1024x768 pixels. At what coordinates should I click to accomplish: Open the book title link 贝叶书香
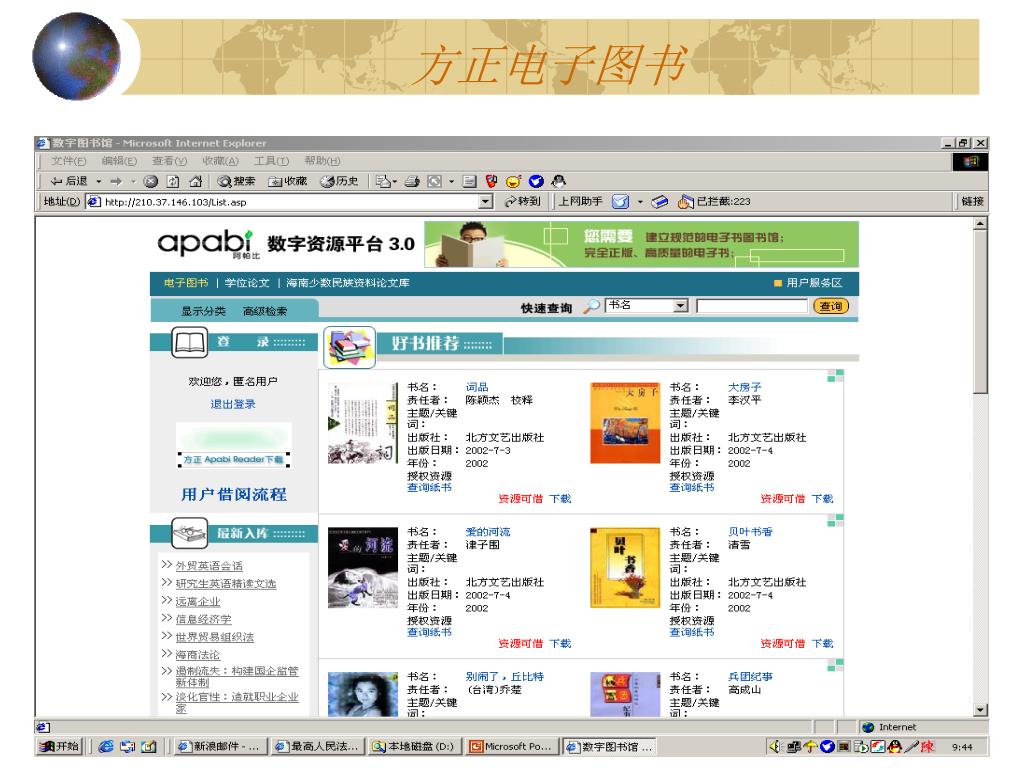click(750, 532)
